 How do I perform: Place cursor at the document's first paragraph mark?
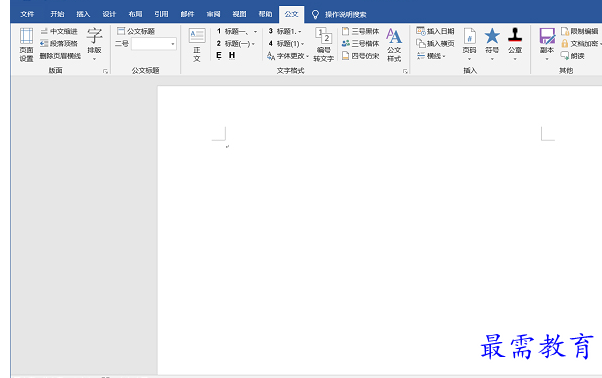[227, 147]
